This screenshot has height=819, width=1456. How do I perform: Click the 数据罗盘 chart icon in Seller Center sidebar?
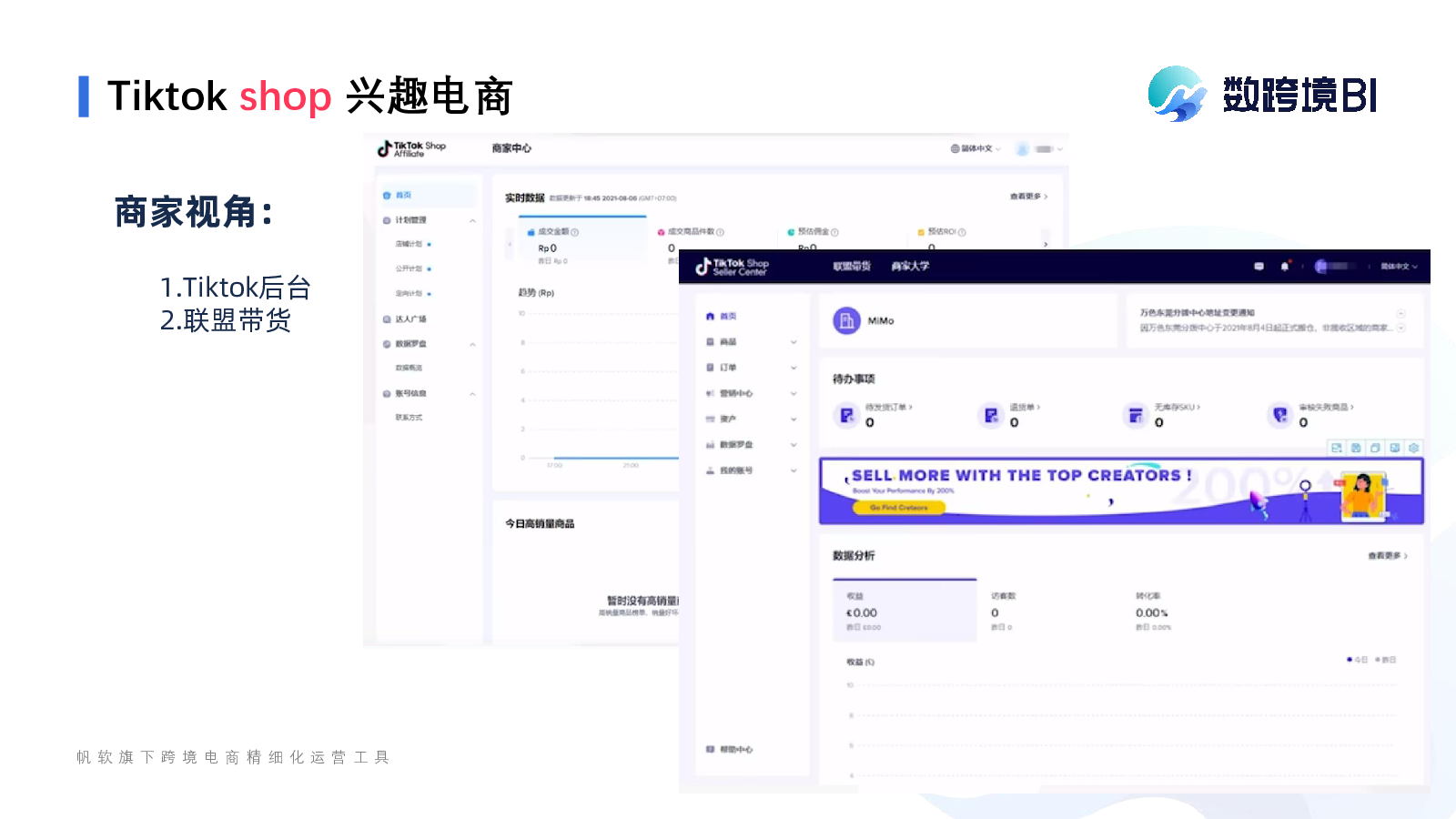click(711, 445)
